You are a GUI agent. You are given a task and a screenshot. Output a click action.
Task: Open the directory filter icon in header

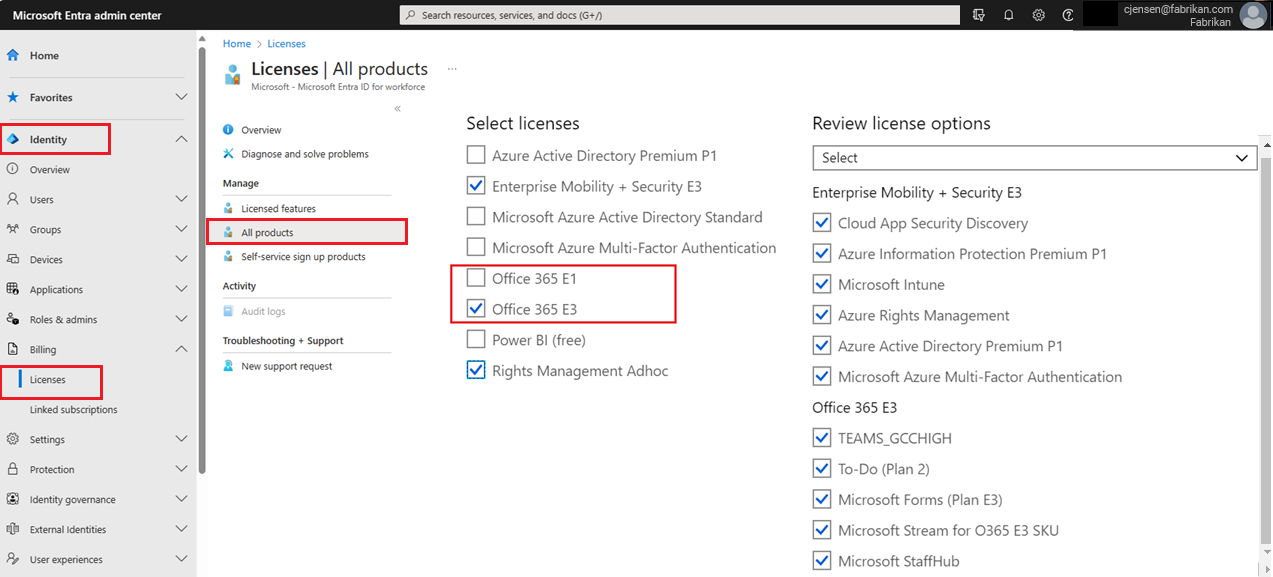click(x=979, y=15)
